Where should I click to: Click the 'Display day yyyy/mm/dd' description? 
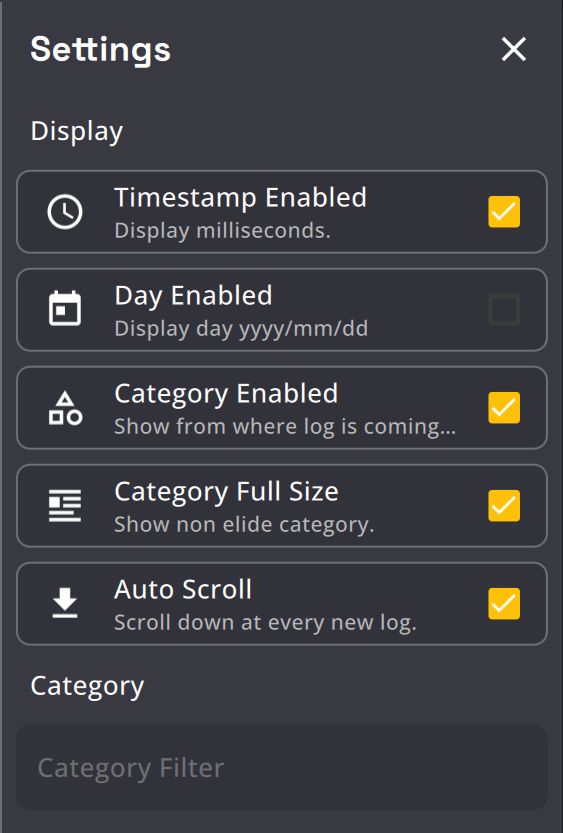point(241,329)
